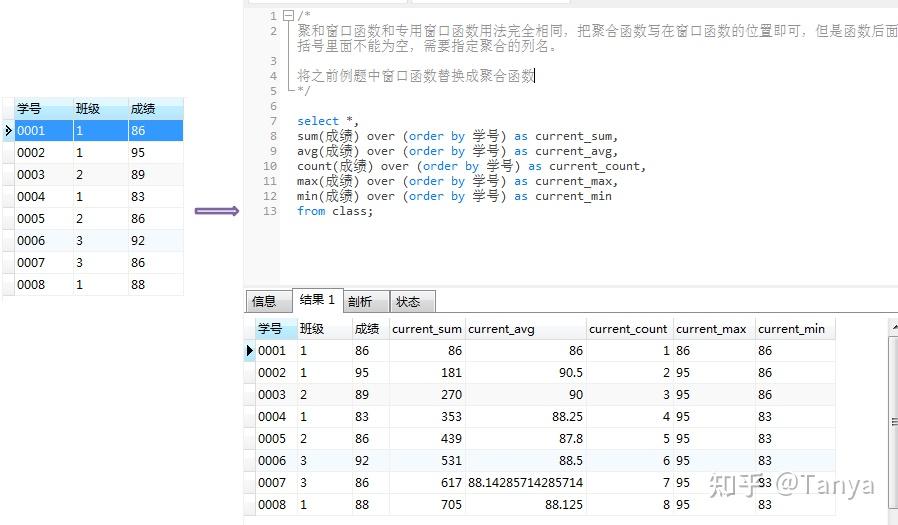Click line number 7 in the gutter

[273, 121]
